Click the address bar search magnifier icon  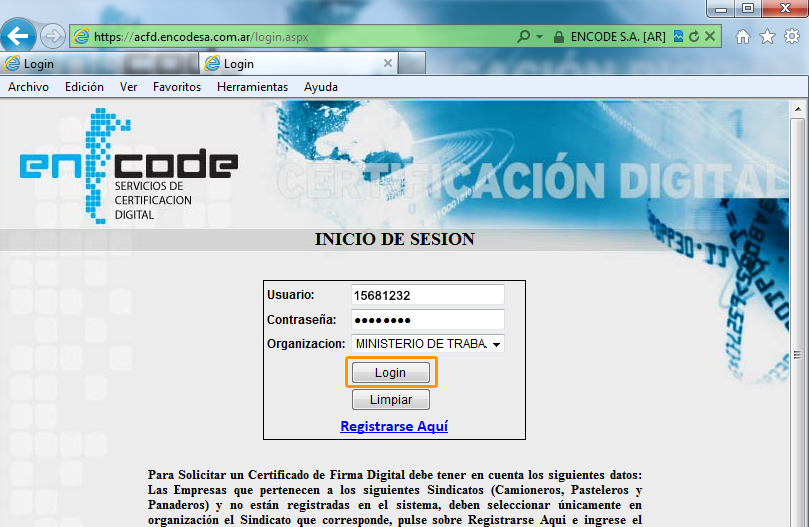524,36
